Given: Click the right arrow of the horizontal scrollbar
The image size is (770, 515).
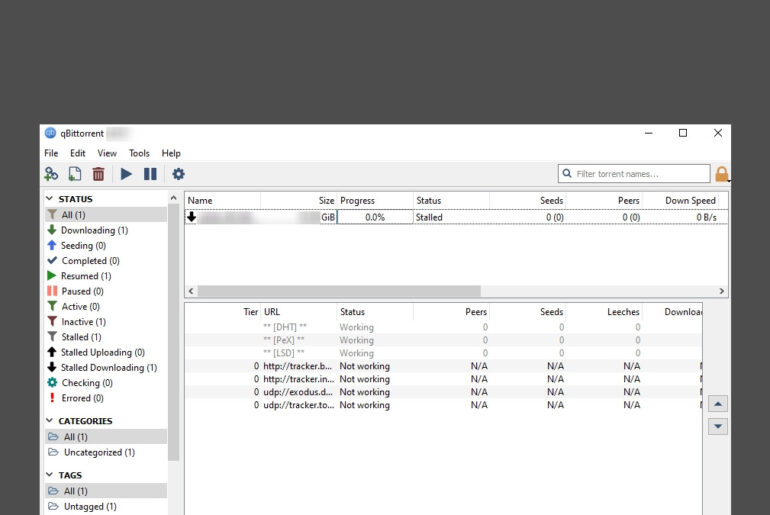Looking at the screenshot, I should tap(721, 291).
